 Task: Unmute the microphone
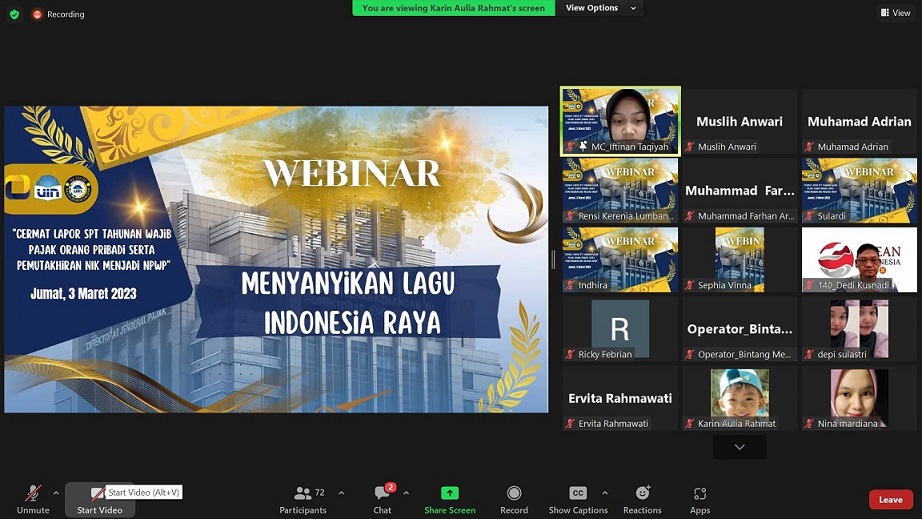point(33,499)
